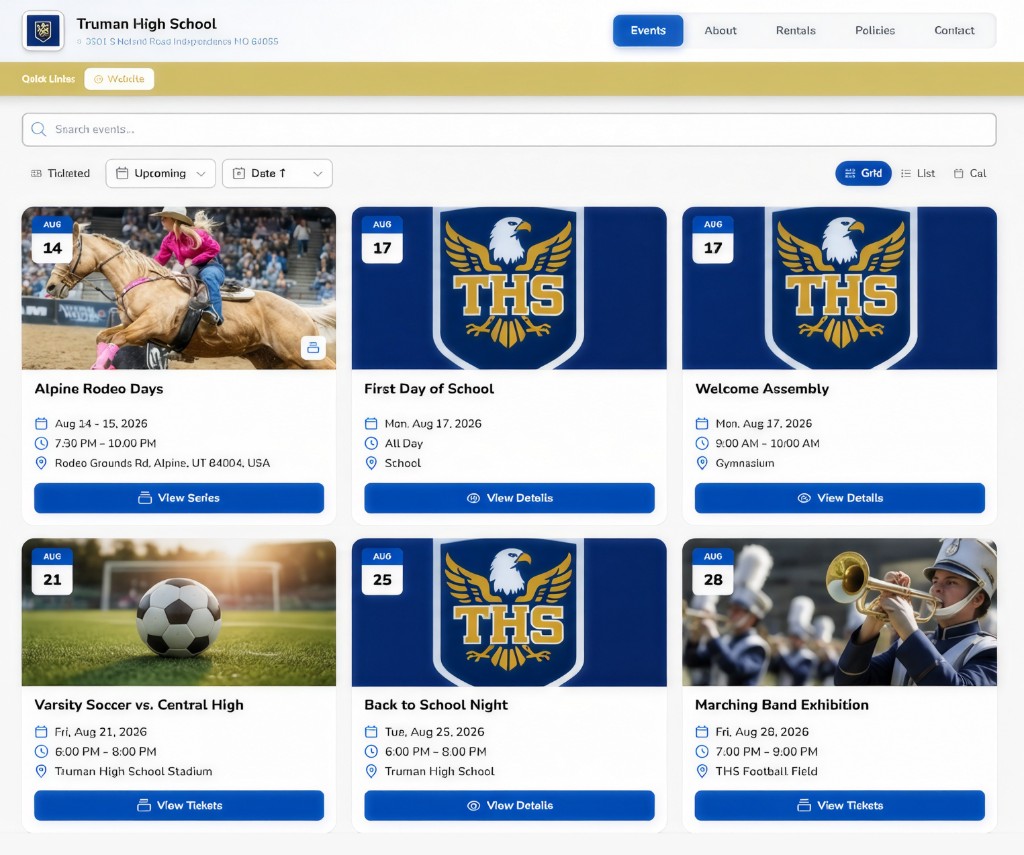Click the magnifier icon in the search bar
Screen dimensions: 1024x855
pyautogui.click(x=39, y=129)
